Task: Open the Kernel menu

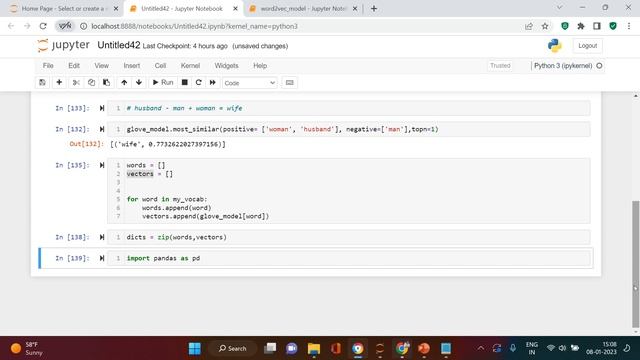Action: (x=190, y=66)
